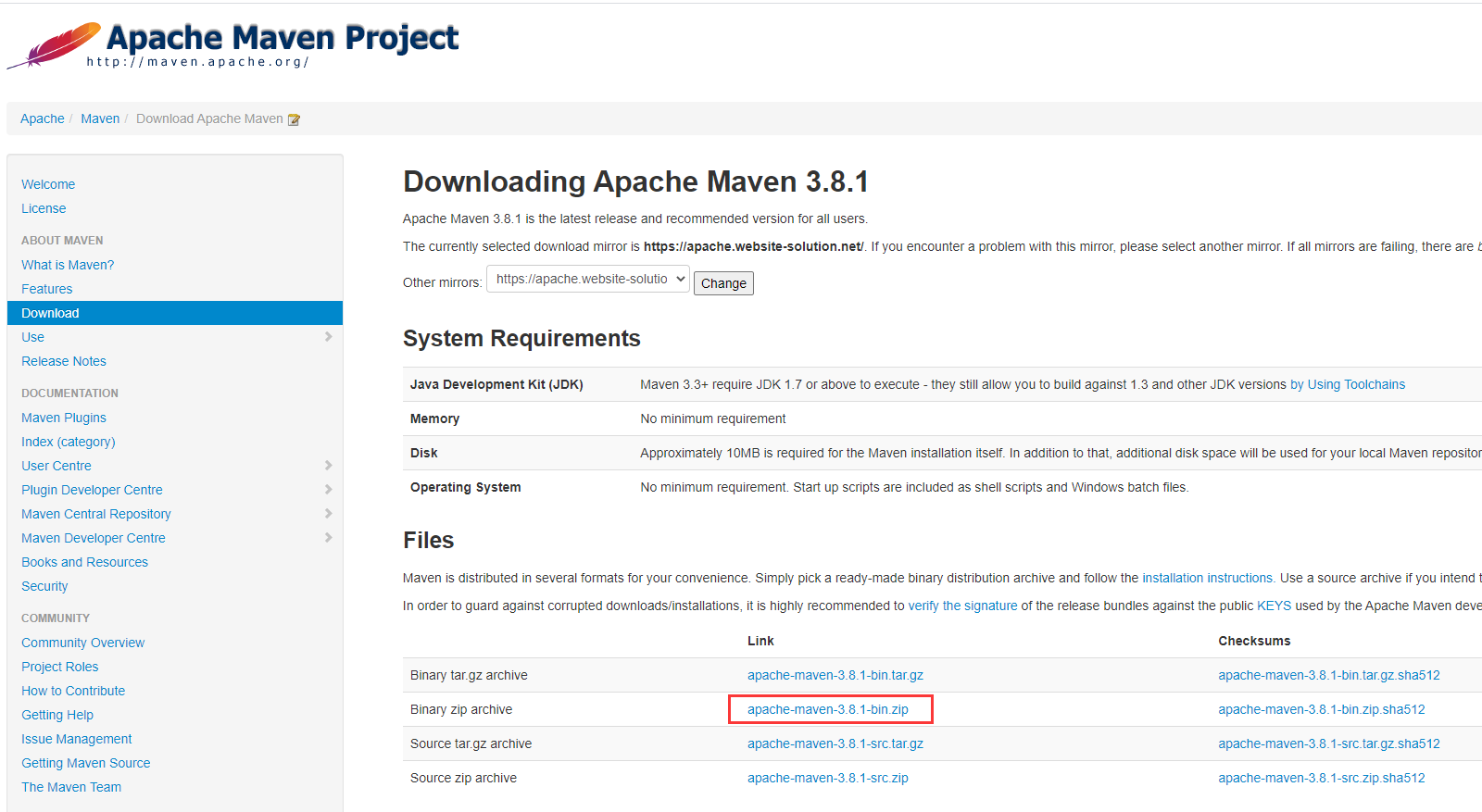Click the Apache Maven Project title banner

click(283, 38)
